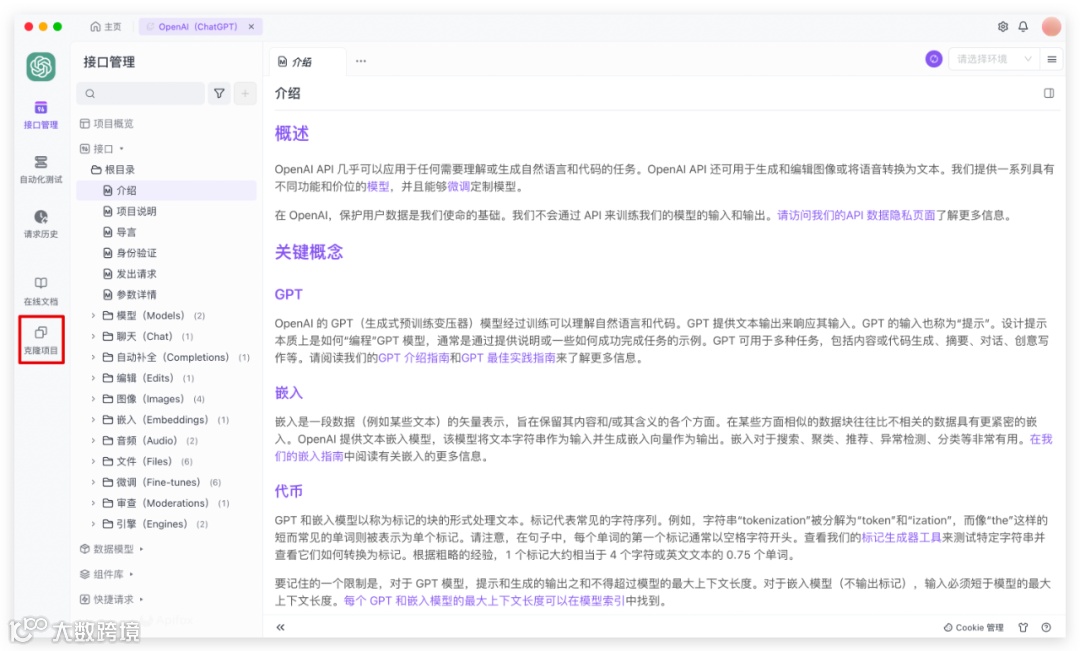Open notifications bell icon
The width and height of the screenshot is (1080, 651).
tap(1024, 26)
